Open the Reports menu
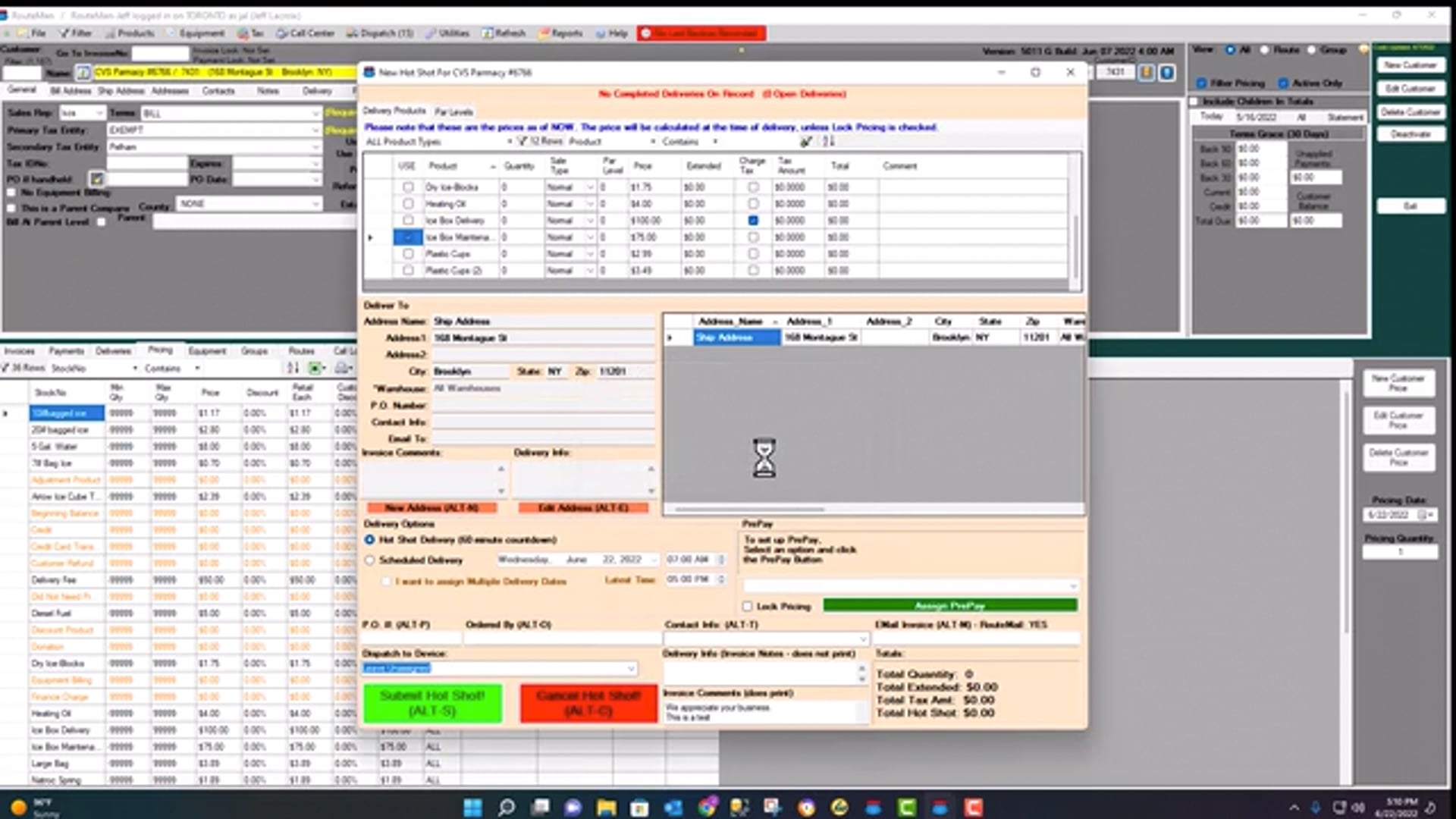 pos(561,33)
